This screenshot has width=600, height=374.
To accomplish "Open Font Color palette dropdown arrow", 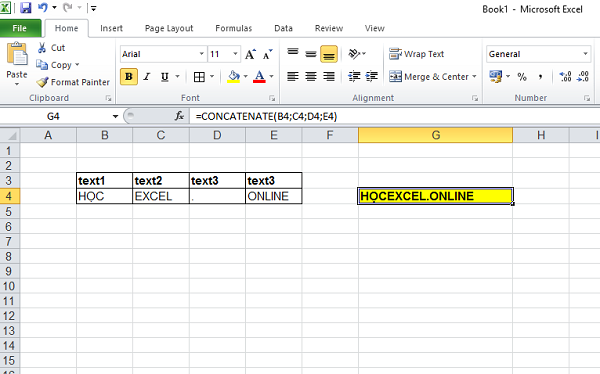I will point(271,77).
